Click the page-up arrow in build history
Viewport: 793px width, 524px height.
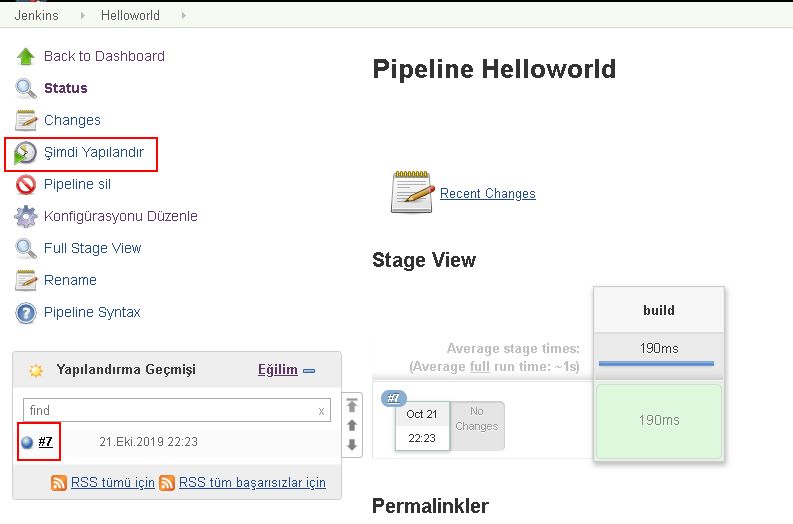pyautogui.click(x=352, y=425)
